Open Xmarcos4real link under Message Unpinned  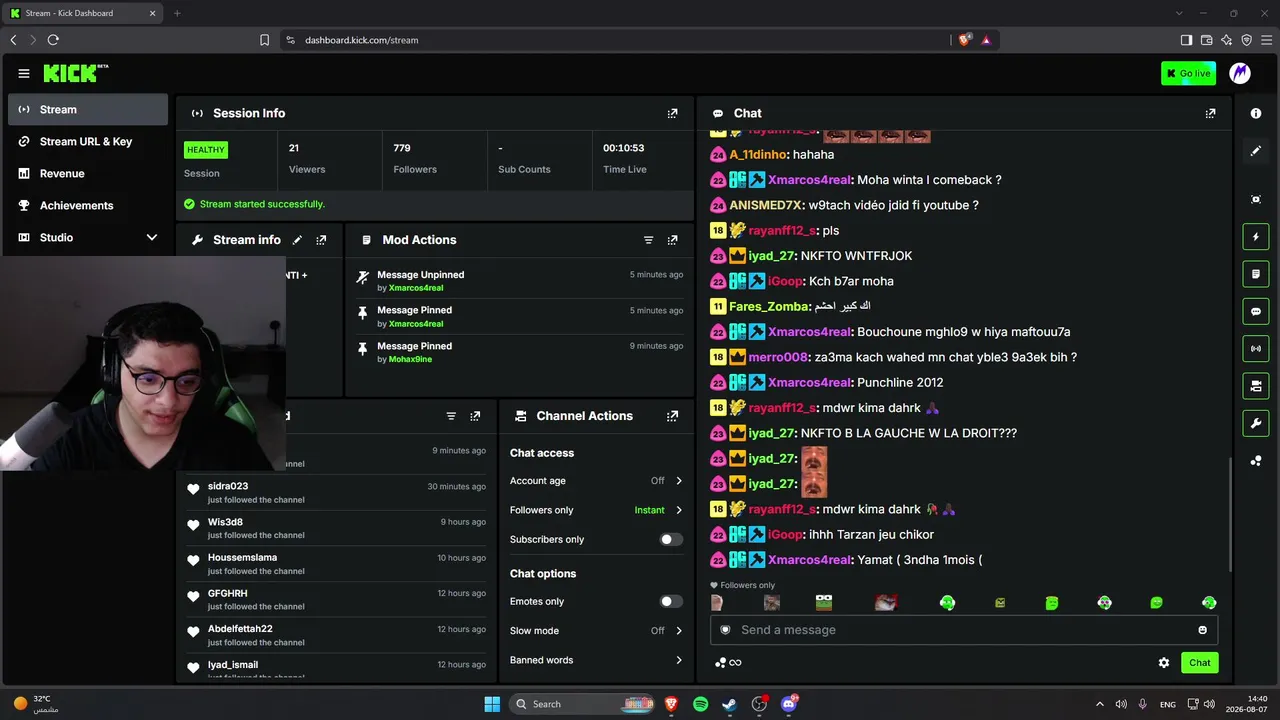416,288
